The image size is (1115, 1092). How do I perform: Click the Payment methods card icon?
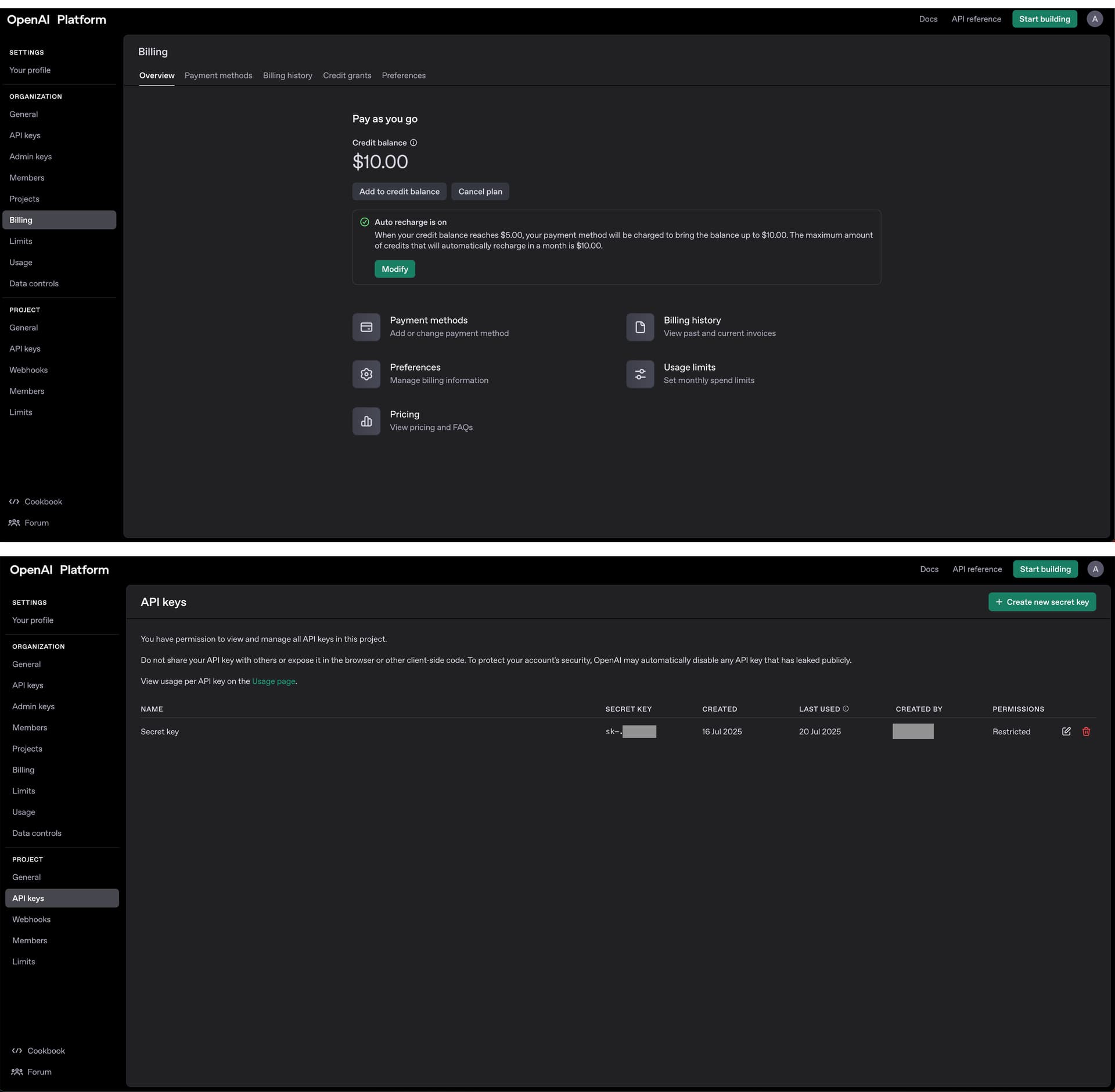click(366, 327)
